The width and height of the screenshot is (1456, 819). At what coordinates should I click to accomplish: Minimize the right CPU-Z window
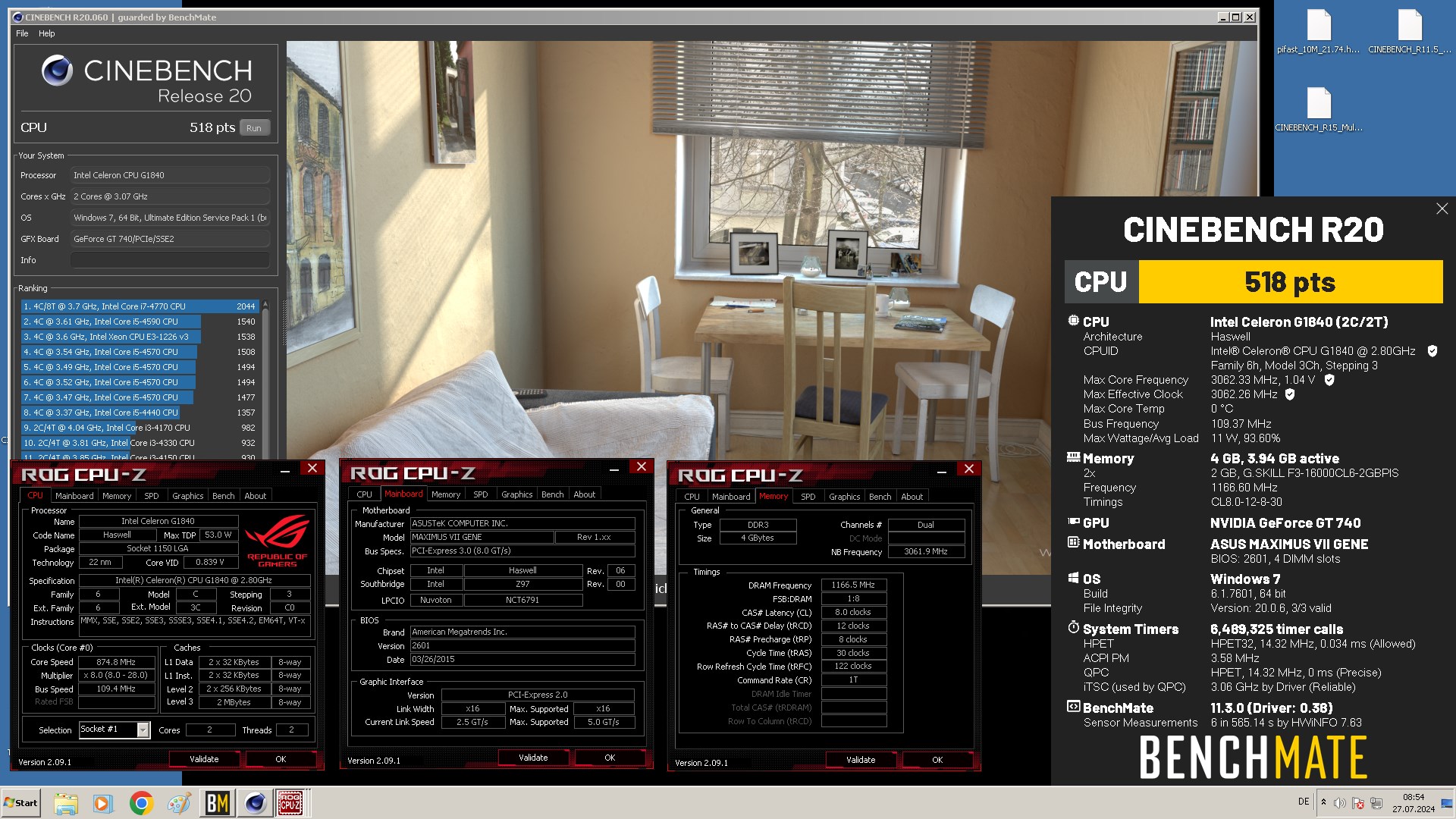(x=942, y=471)
